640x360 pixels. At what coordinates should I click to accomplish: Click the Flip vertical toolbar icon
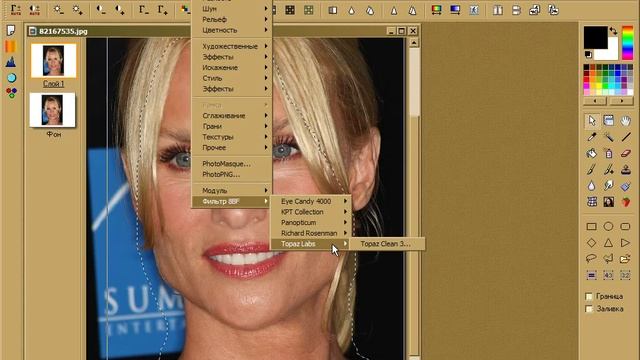click(516, 10)
